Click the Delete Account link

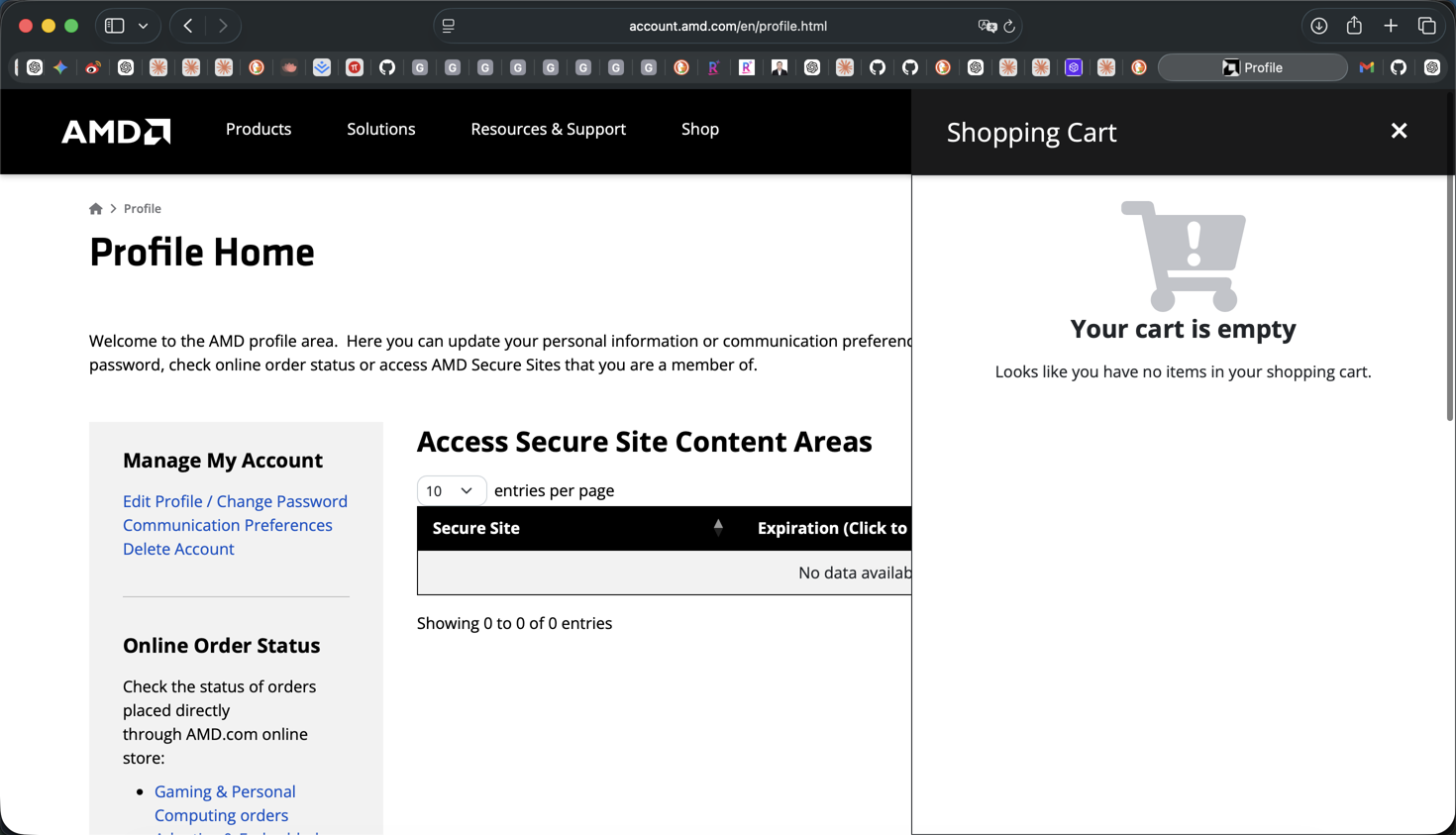pos(178,549)
